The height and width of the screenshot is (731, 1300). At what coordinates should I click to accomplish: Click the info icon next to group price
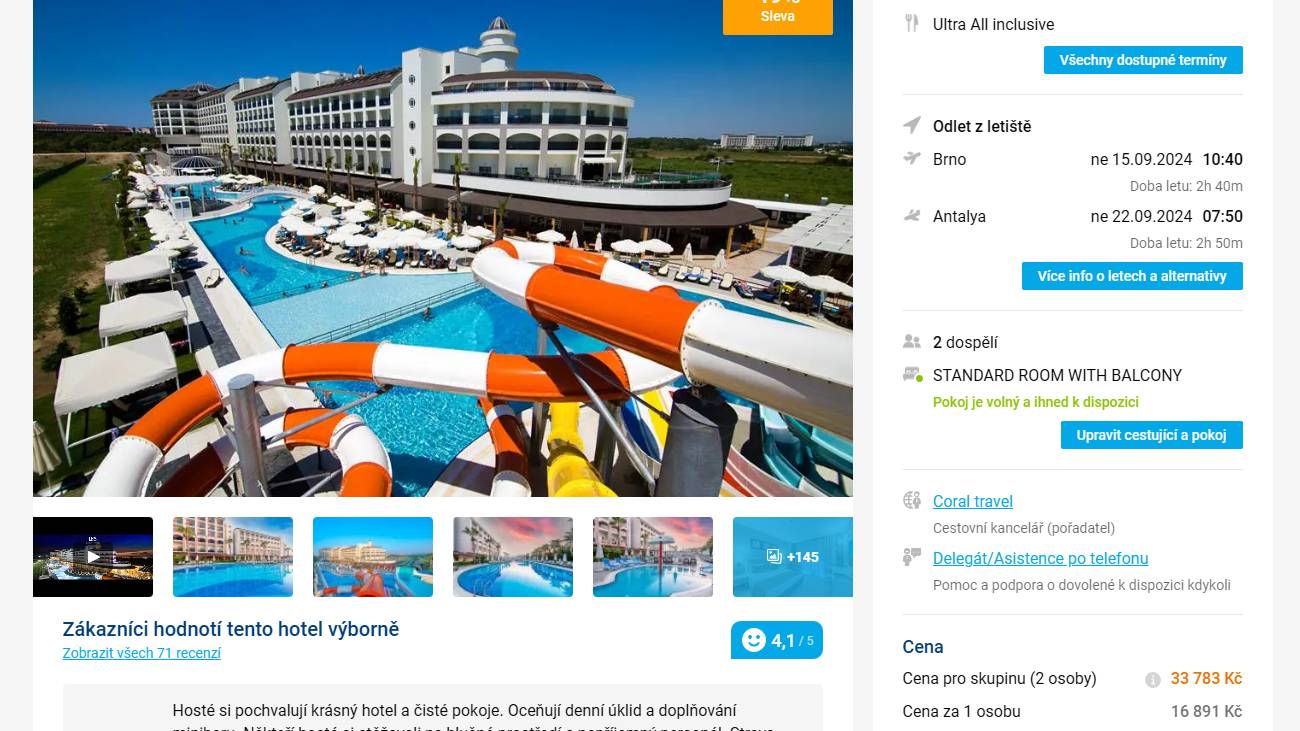[x=1153, y=679]
